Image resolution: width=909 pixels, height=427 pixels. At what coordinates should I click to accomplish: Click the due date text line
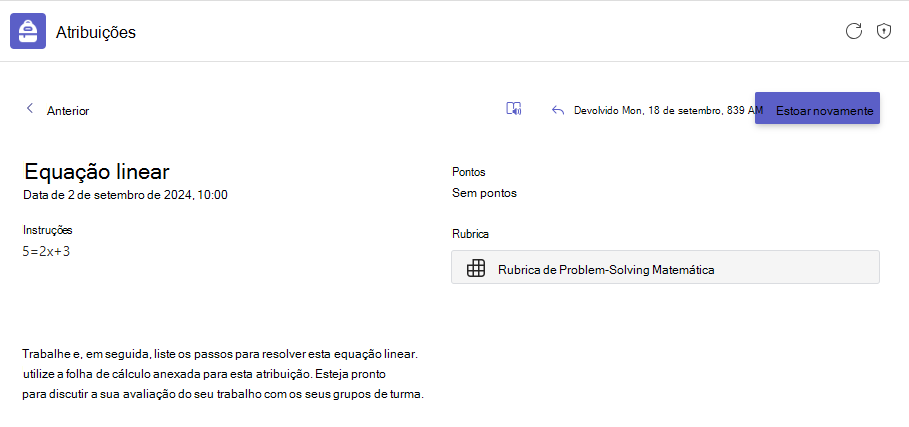[125, 195]
